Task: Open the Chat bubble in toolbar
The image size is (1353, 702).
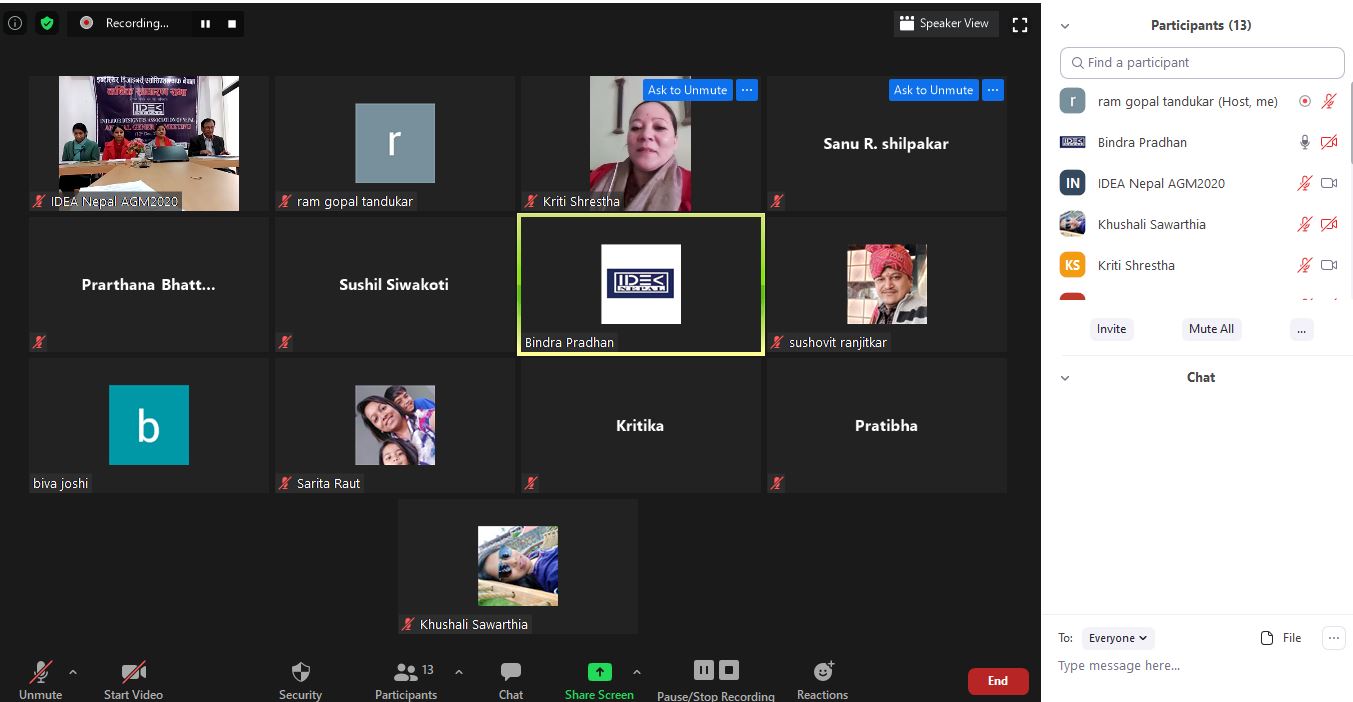Action: pyautogui.click(x=511, y=672)
